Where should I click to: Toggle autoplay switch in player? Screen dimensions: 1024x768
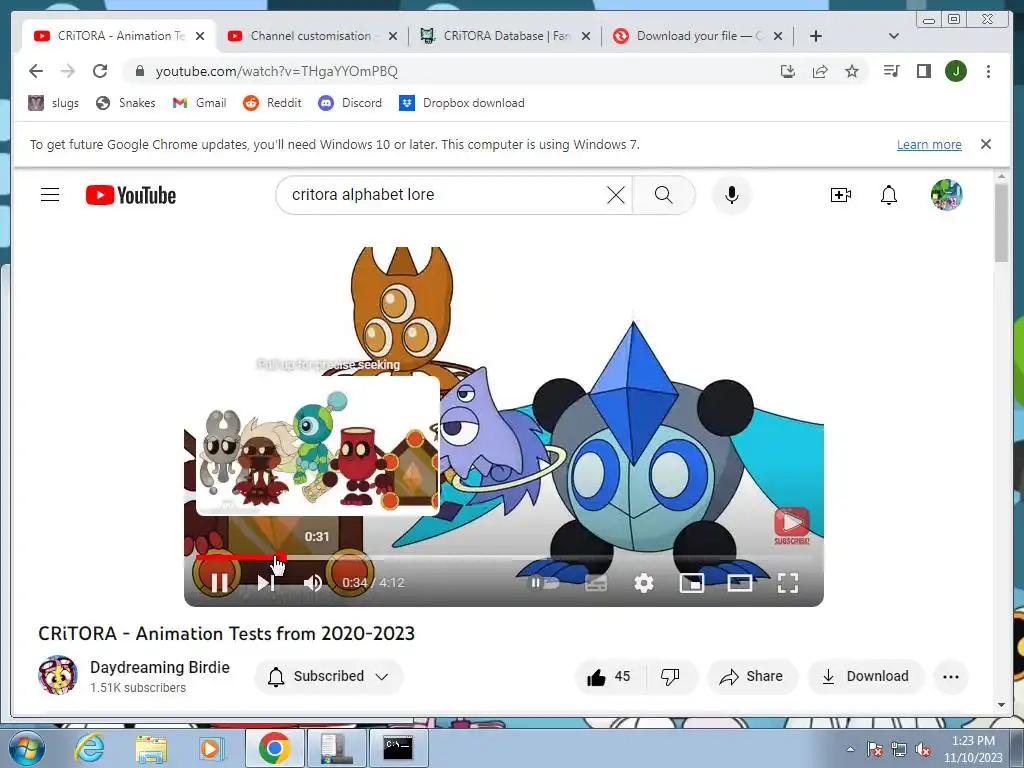545,583
